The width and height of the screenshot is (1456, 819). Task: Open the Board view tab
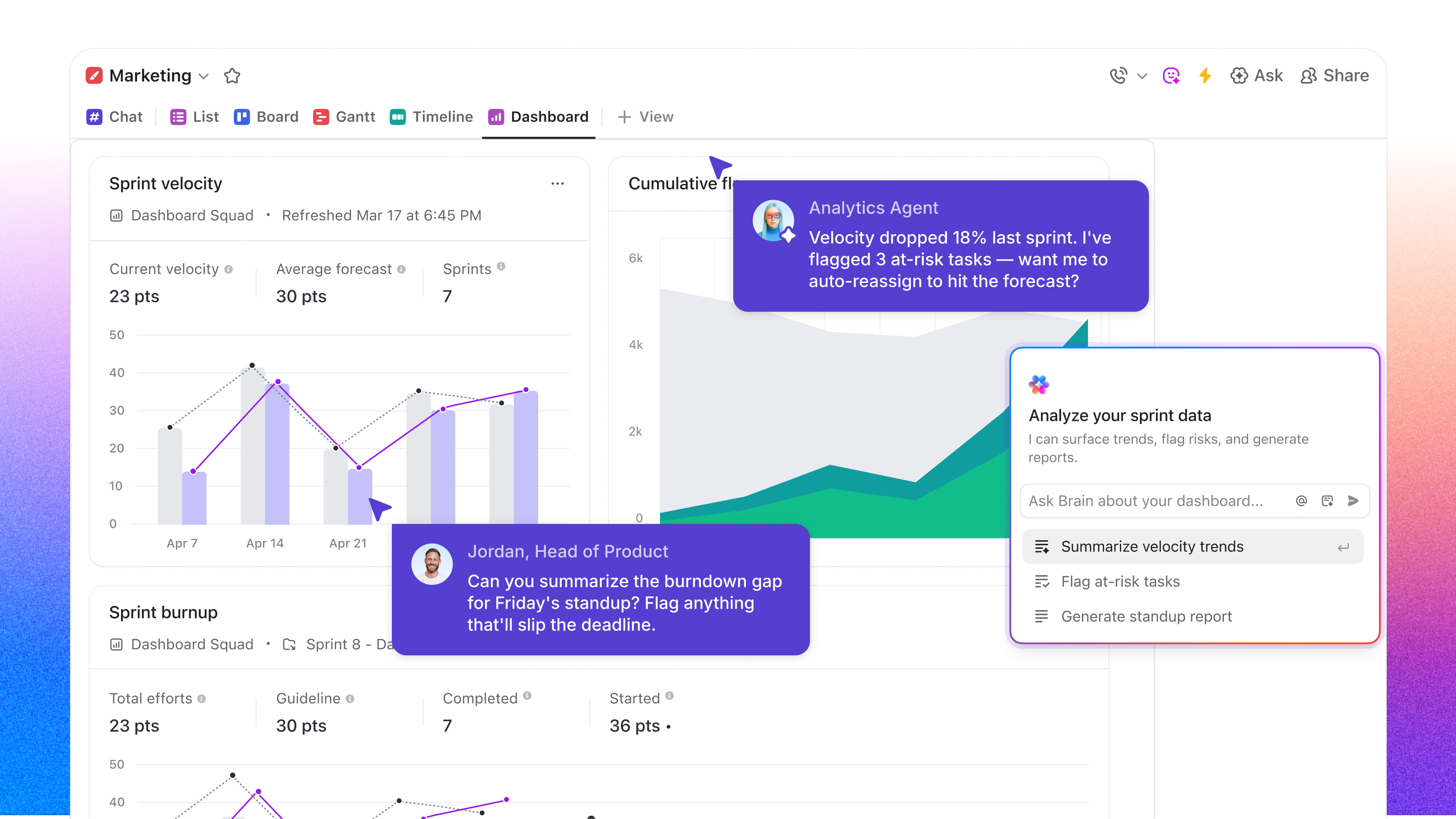coord(266,117)
